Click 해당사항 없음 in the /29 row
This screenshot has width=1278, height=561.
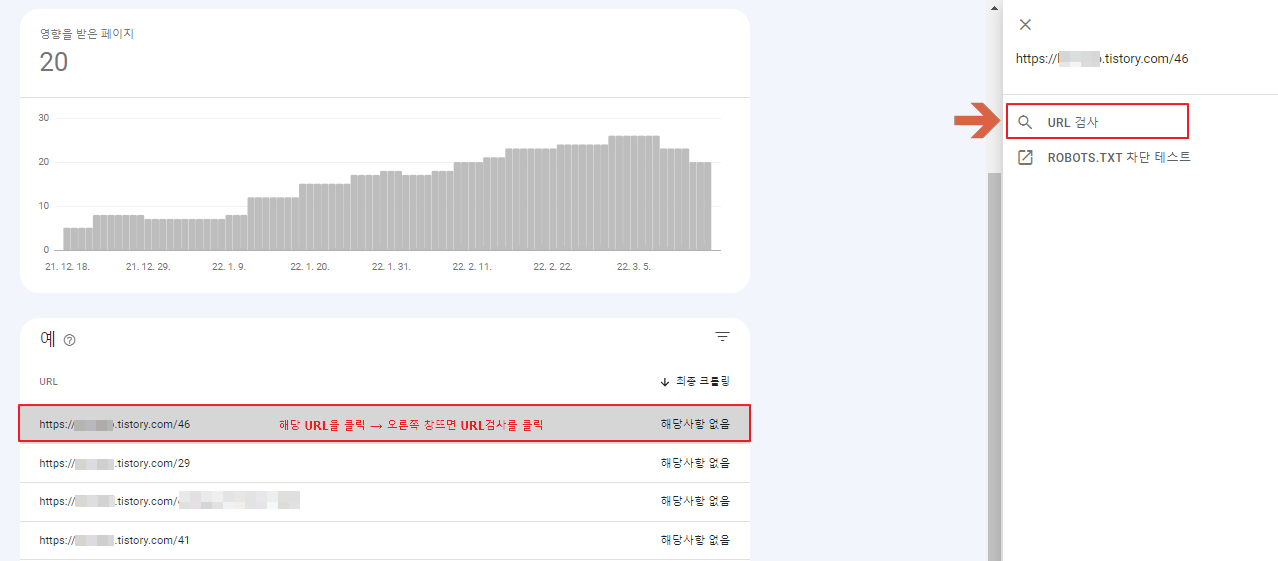pyautogui.click(x=695, y=463)
